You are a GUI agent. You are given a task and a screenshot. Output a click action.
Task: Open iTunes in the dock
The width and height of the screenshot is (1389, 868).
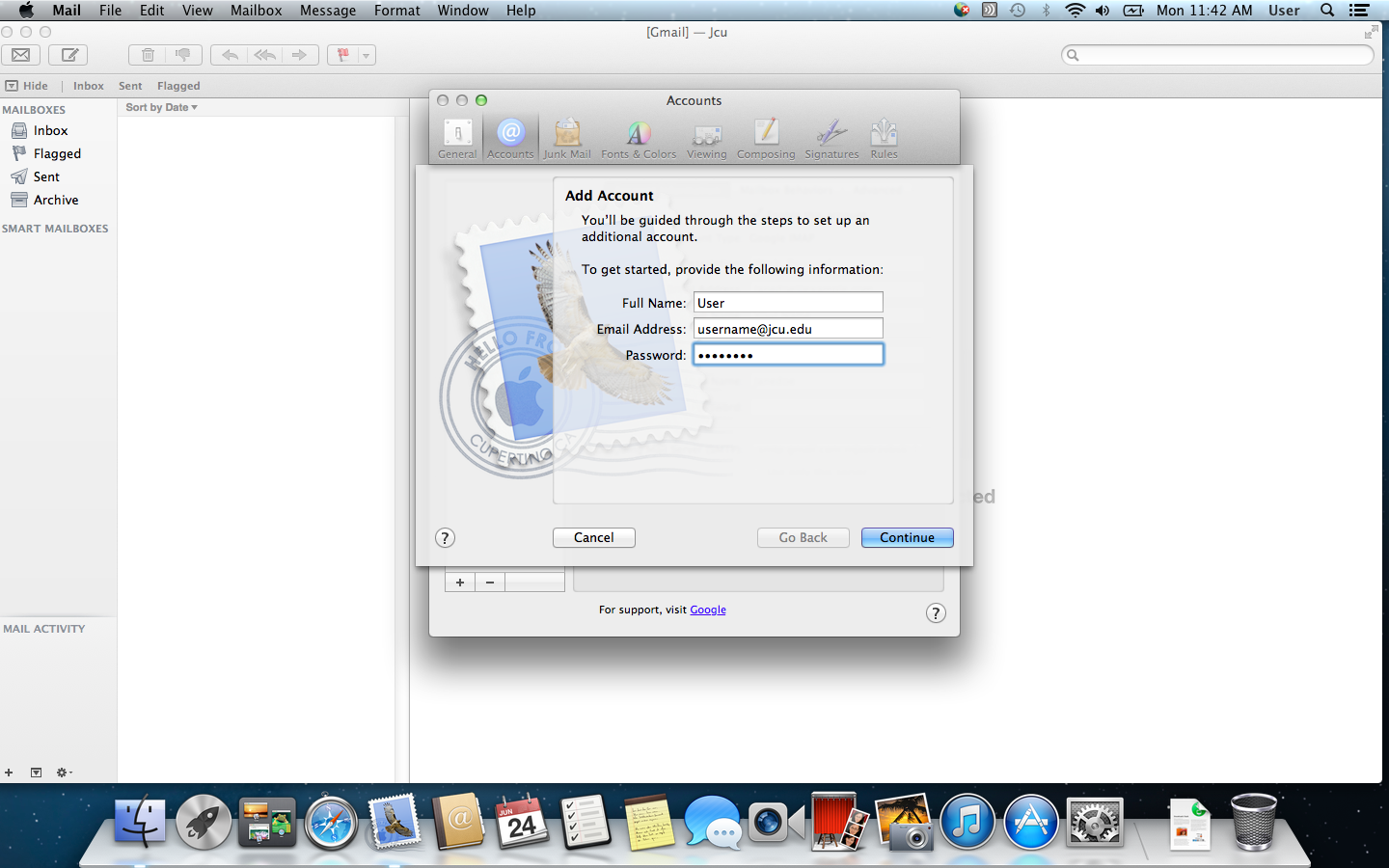(x=967, y=823)
